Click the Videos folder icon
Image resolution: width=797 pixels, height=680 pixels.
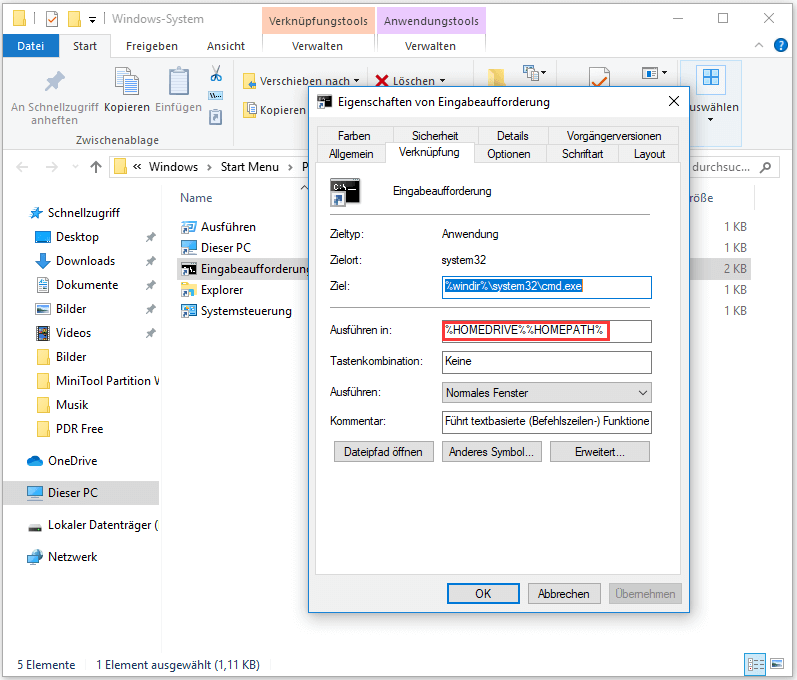[43, 333]
